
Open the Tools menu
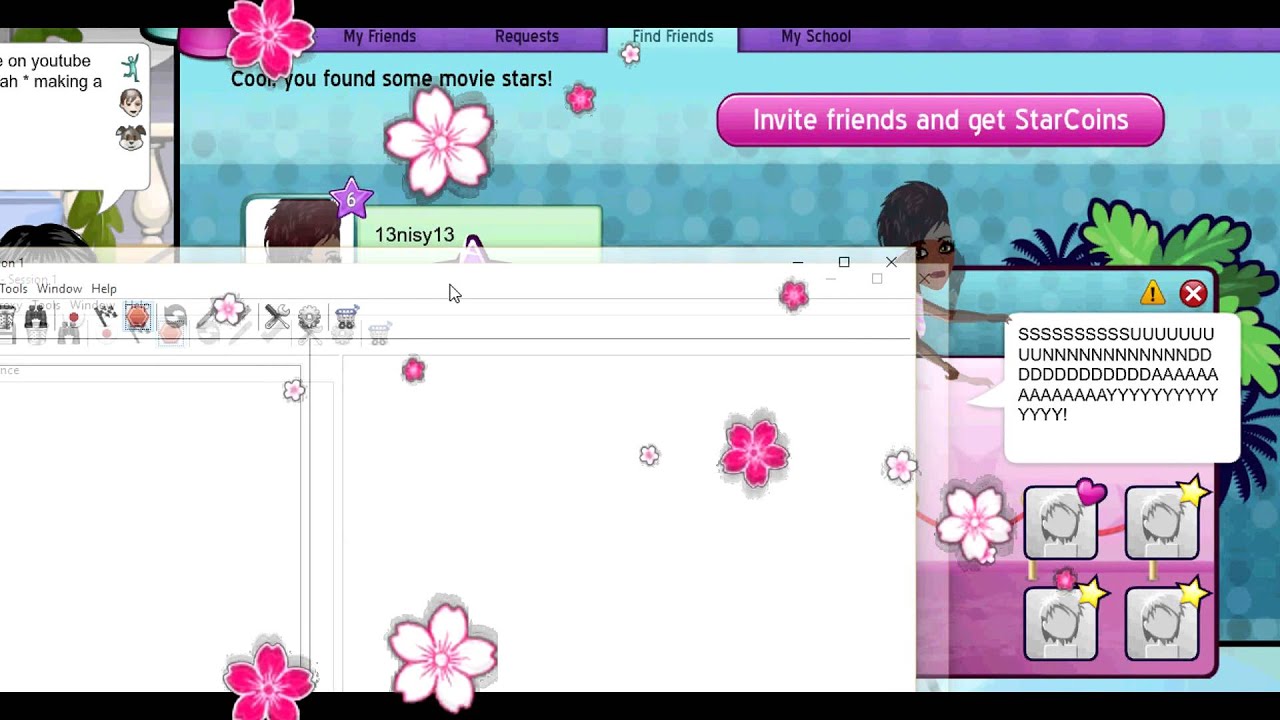[14, 289]
